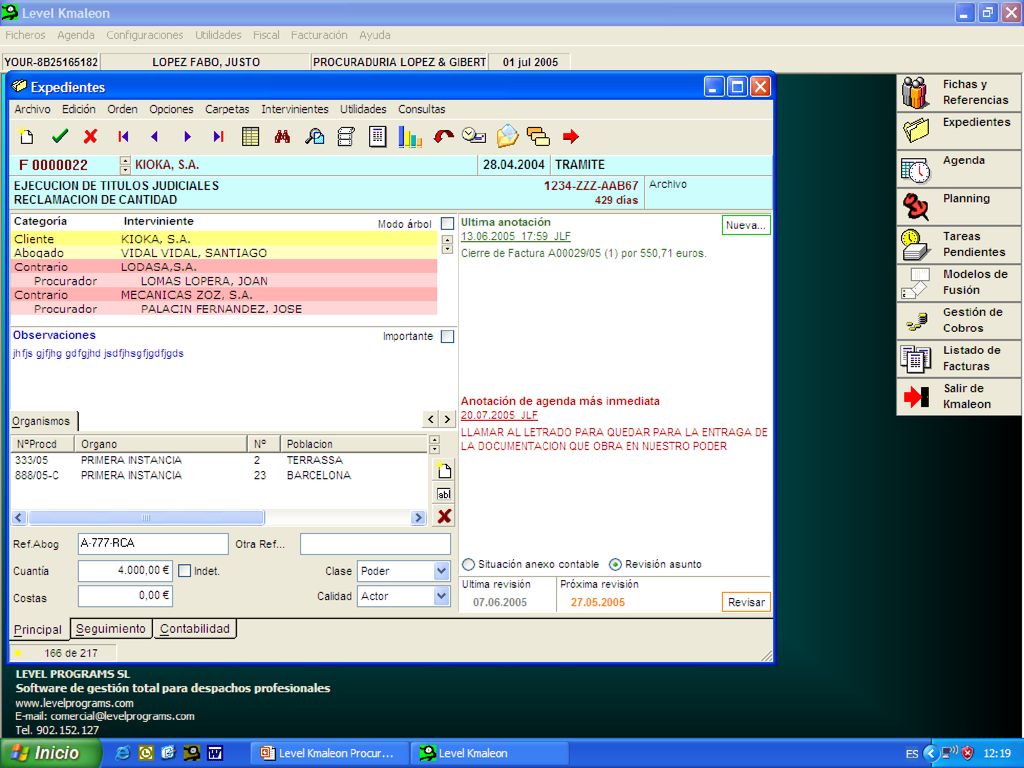Screen dimensions: 1024x768
Task: Open the Planning pushpin sidebar icon
Action: pyautogui.click(x=916, y=207)
